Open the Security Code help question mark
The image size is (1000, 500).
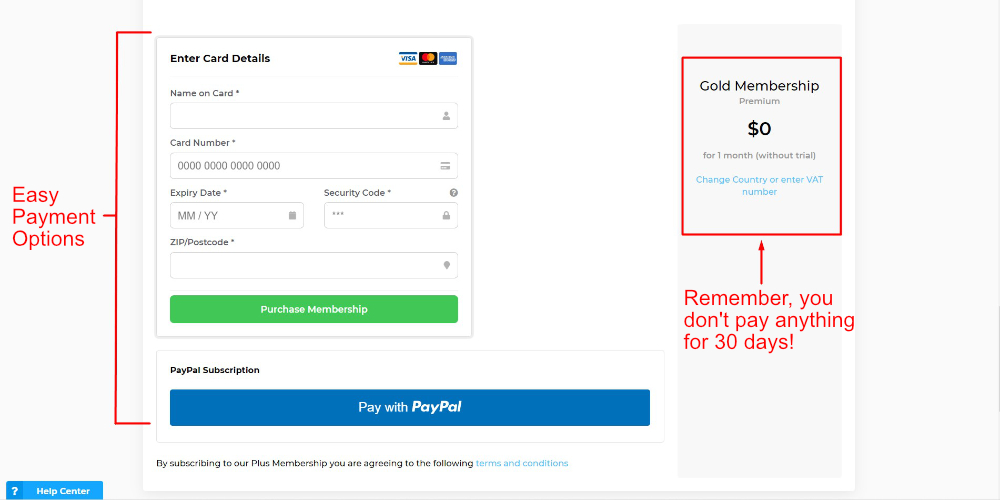coord(453,193)
